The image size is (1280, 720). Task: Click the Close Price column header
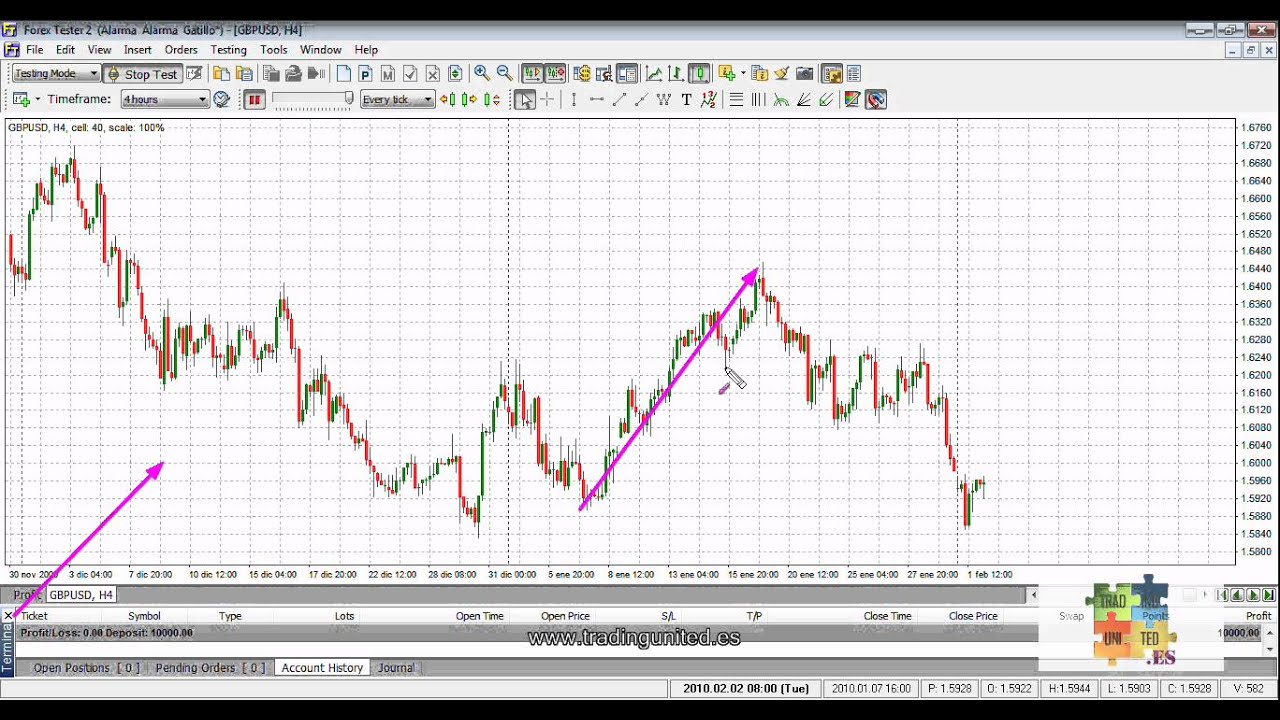pos(973,616)
